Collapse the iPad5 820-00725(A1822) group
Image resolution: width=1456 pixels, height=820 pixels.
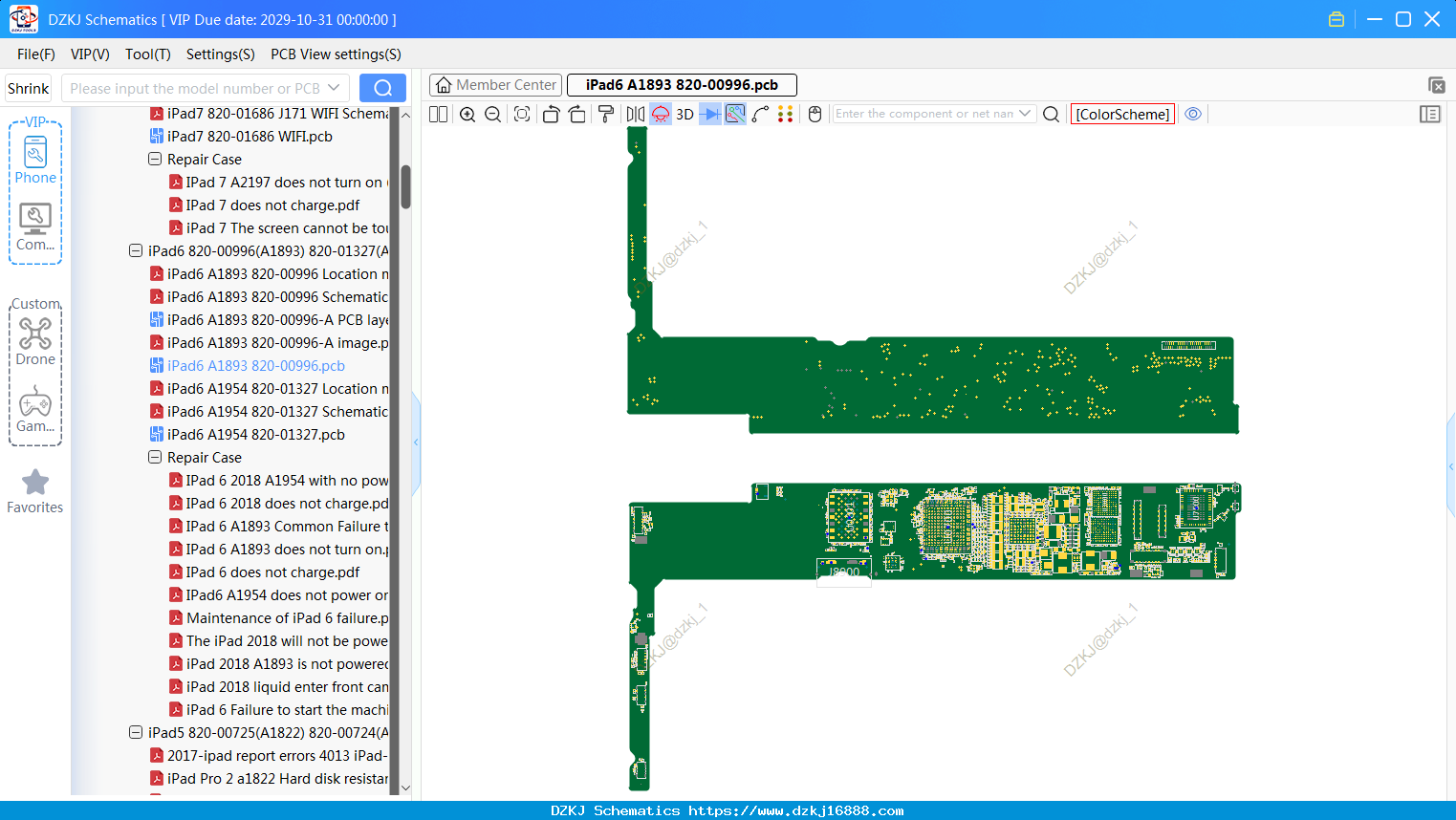136,733
